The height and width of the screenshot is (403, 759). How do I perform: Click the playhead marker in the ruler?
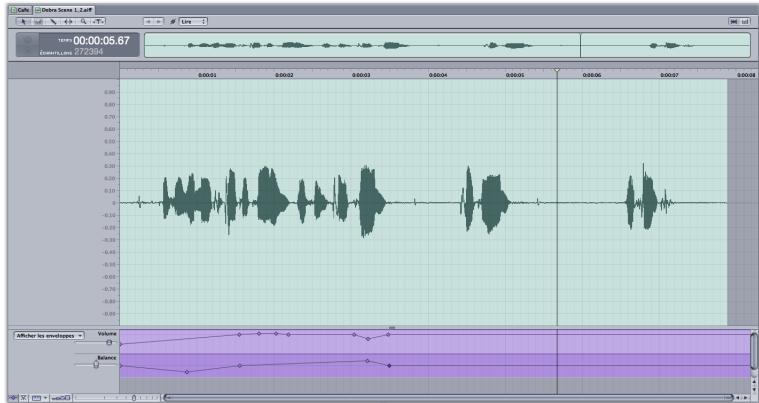[x=557, y=71]
